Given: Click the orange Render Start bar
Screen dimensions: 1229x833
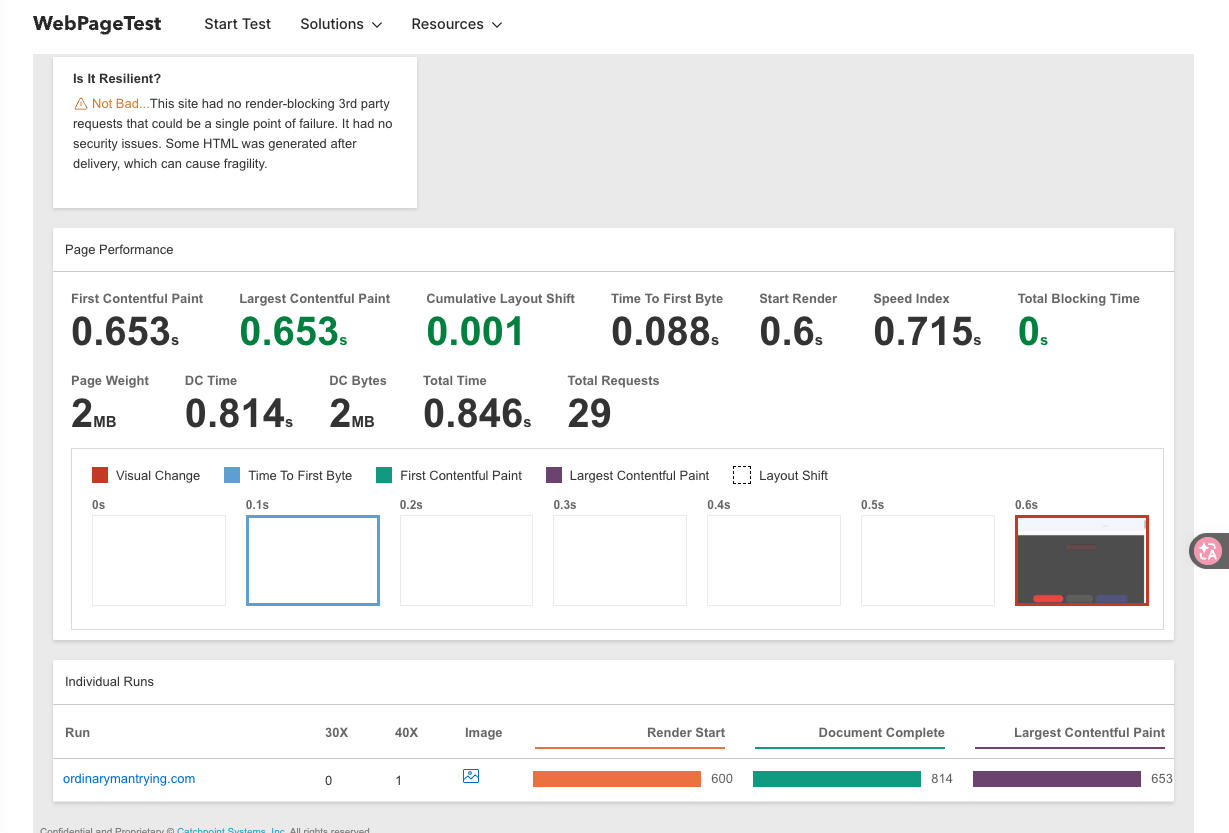Looking at the screenshot, I should coord(617,779).
